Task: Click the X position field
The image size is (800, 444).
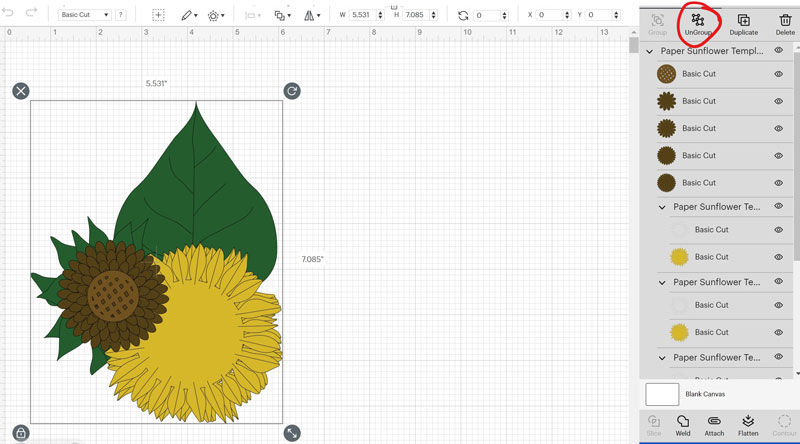Action: point(551,15)
